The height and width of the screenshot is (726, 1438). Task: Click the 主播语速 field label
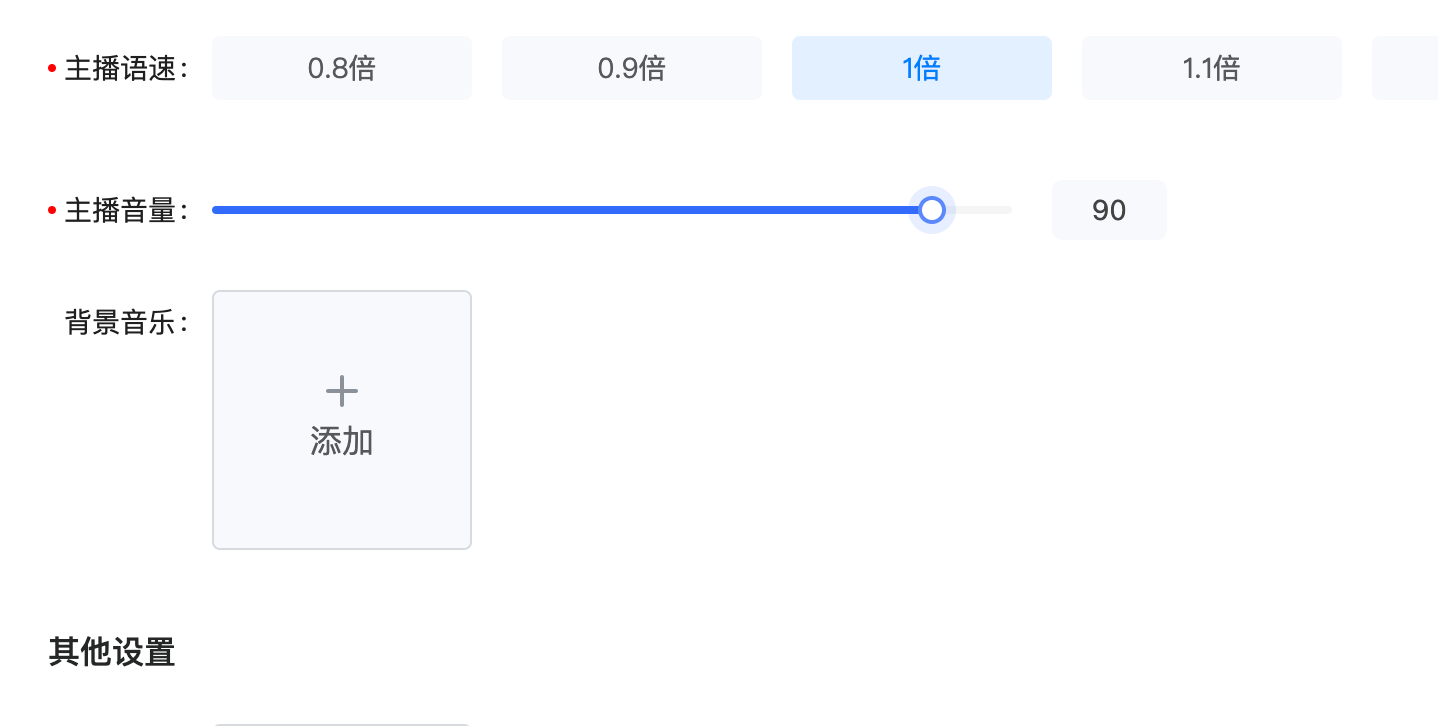(x=120, y=69)
